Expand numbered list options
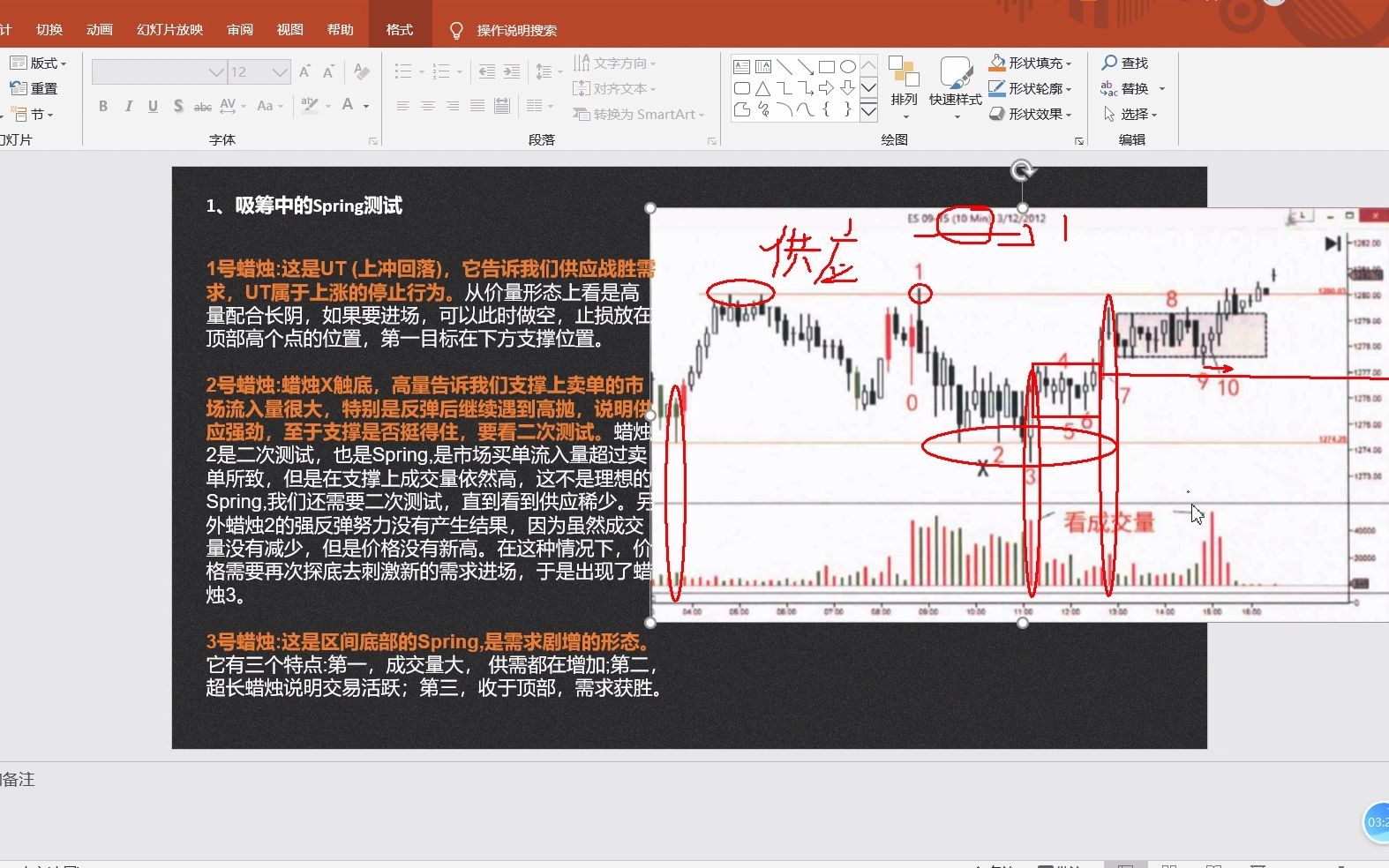Screen dimensions: 1389x868 click(459, 71)
